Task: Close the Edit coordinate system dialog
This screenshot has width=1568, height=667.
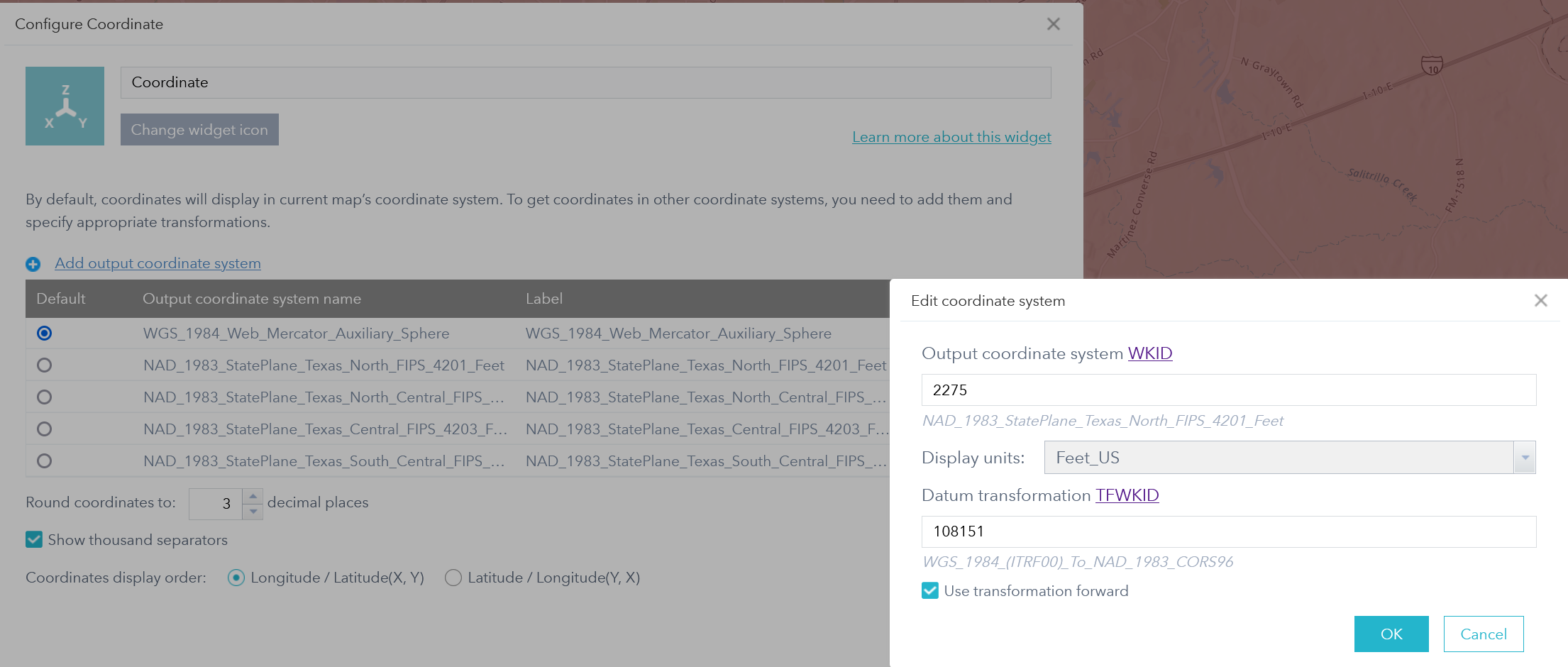Action: 1540,300
